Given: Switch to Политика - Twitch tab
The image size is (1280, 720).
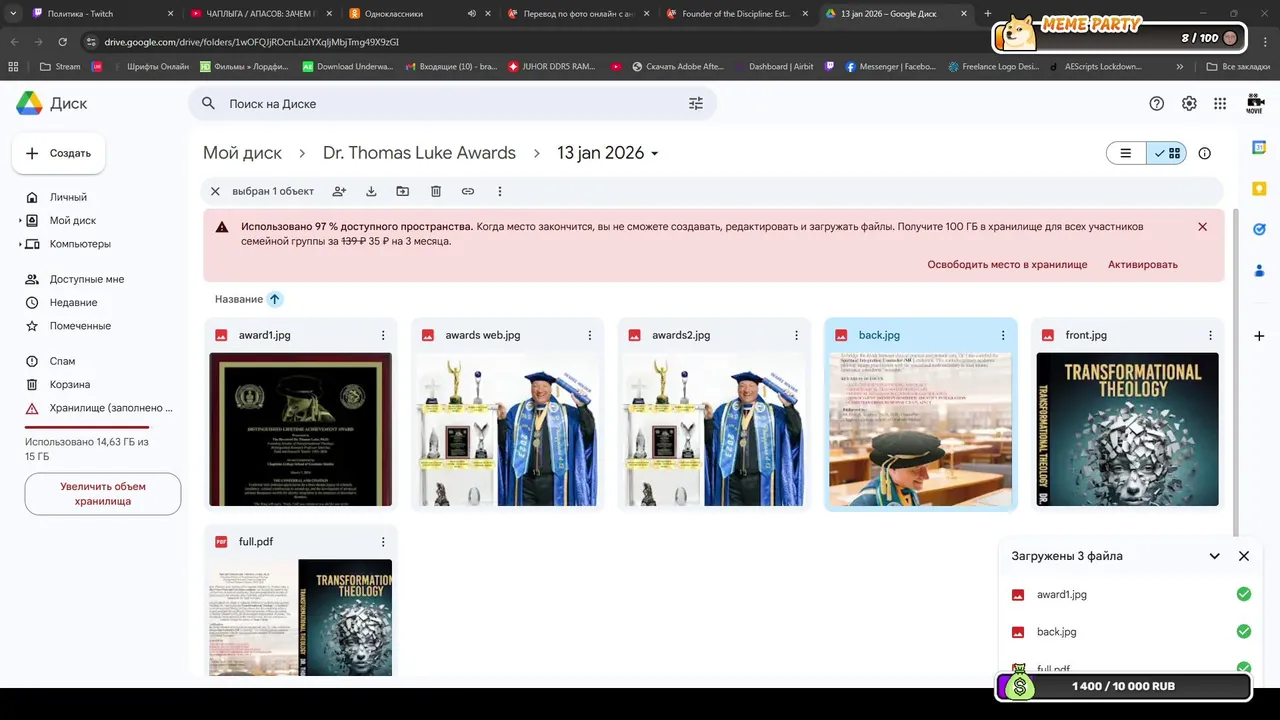Looking at the screenshot, I should (104, 13).
